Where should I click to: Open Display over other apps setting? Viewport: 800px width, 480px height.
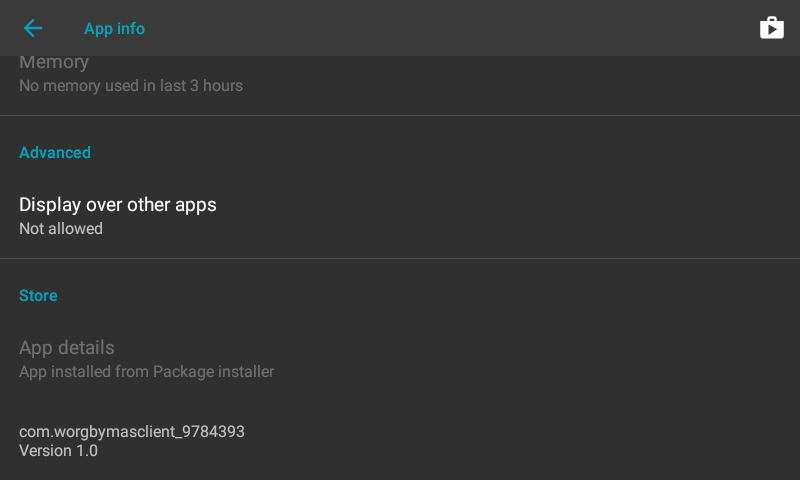click(x=400, y=216)
